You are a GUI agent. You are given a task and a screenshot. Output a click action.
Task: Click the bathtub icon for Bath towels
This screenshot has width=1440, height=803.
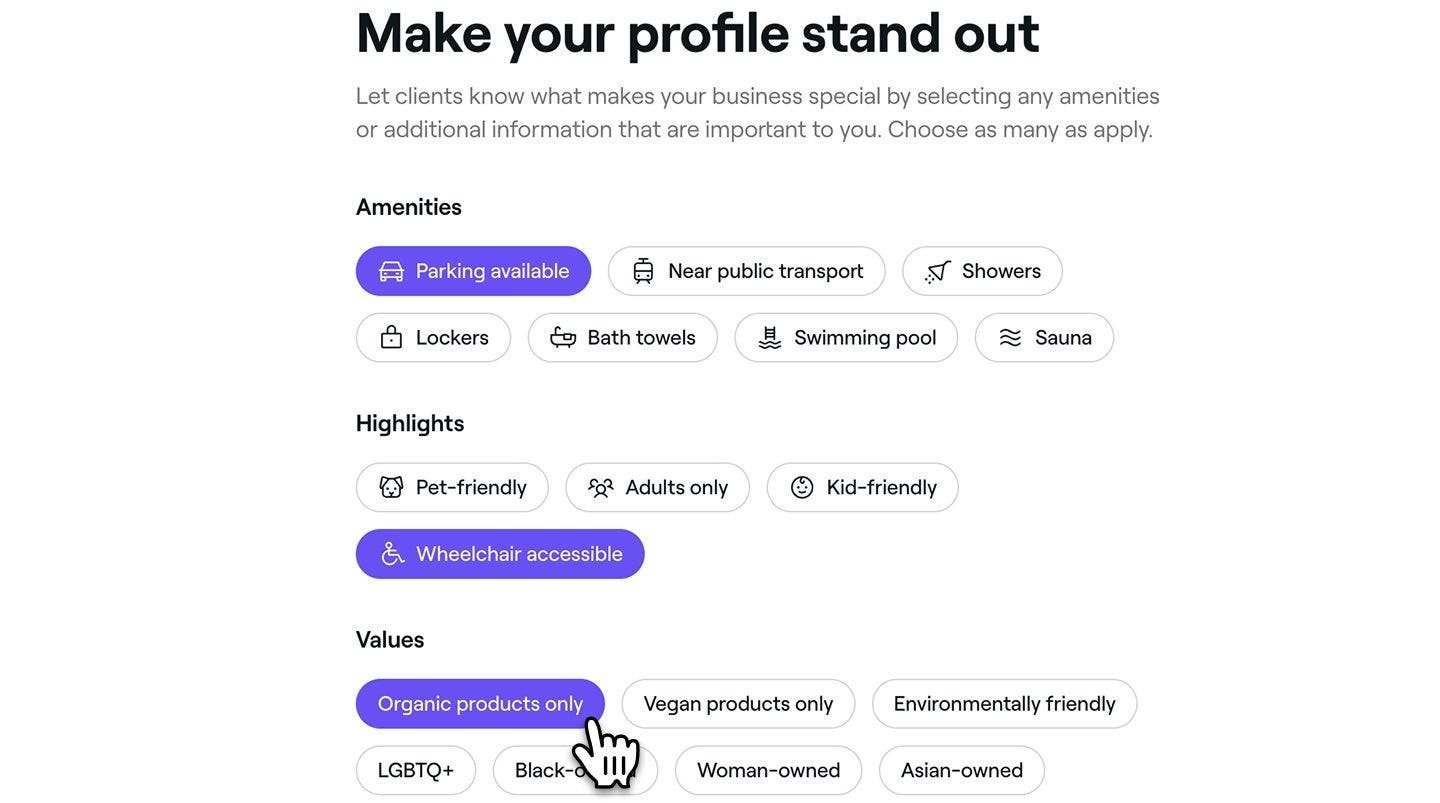click(563, 337)
